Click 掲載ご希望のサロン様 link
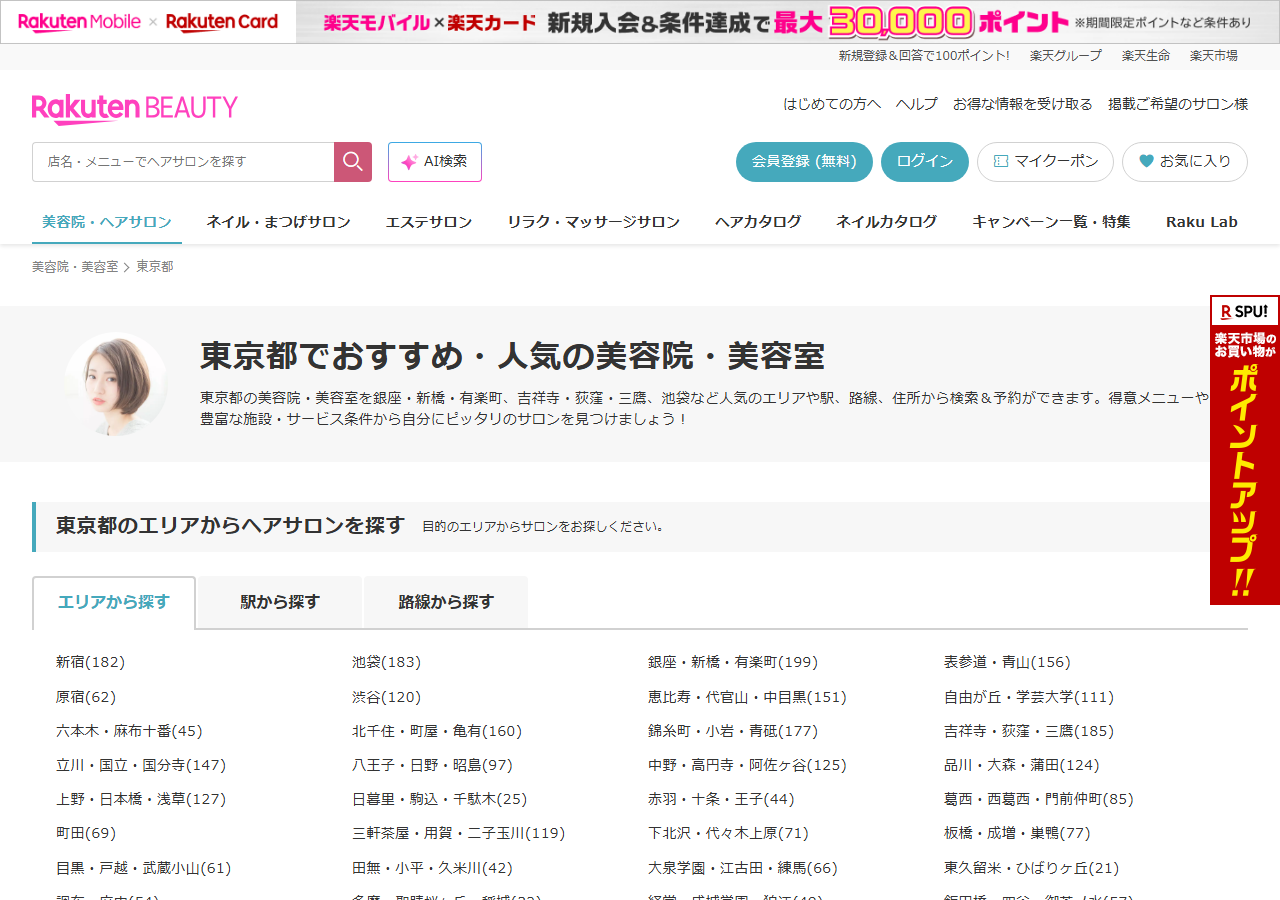This screenshot has width=1280, height=900. [1178, 104]
